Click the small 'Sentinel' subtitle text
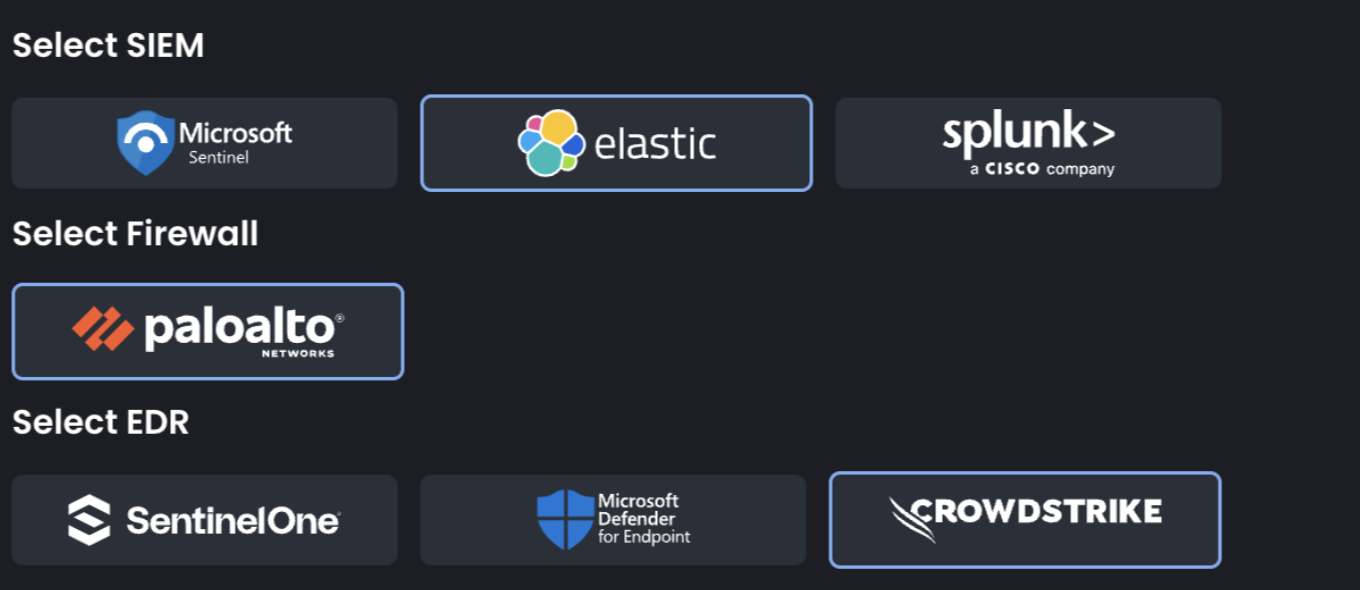This screenshot has width=1360, height=590. pos(219,157)
